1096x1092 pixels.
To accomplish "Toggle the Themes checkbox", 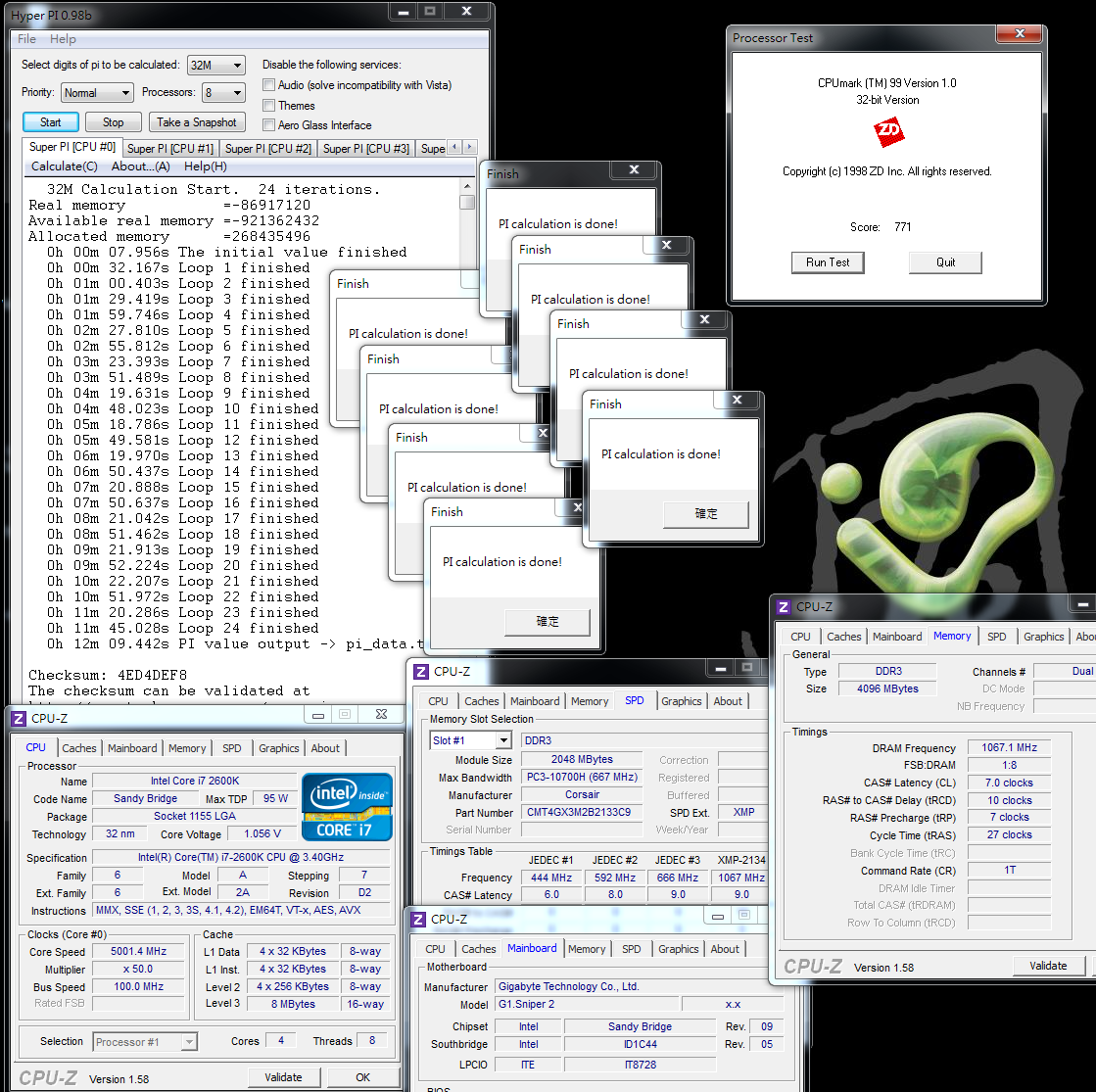I will tap(268, 105).
